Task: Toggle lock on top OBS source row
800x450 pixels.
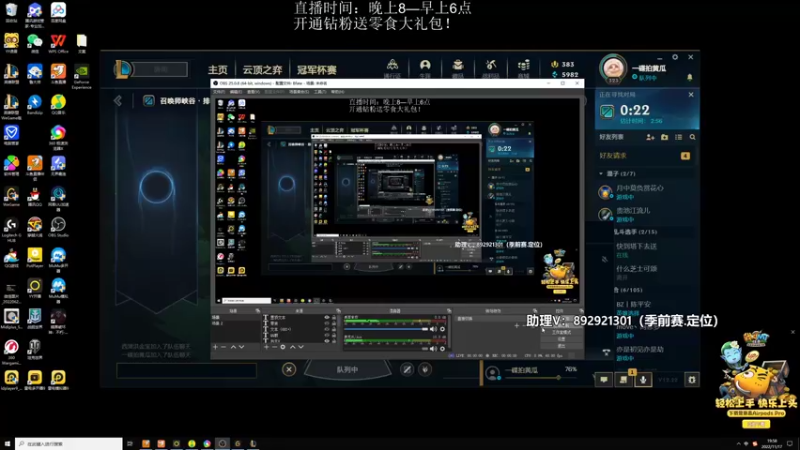Action: tap(334, 317)
